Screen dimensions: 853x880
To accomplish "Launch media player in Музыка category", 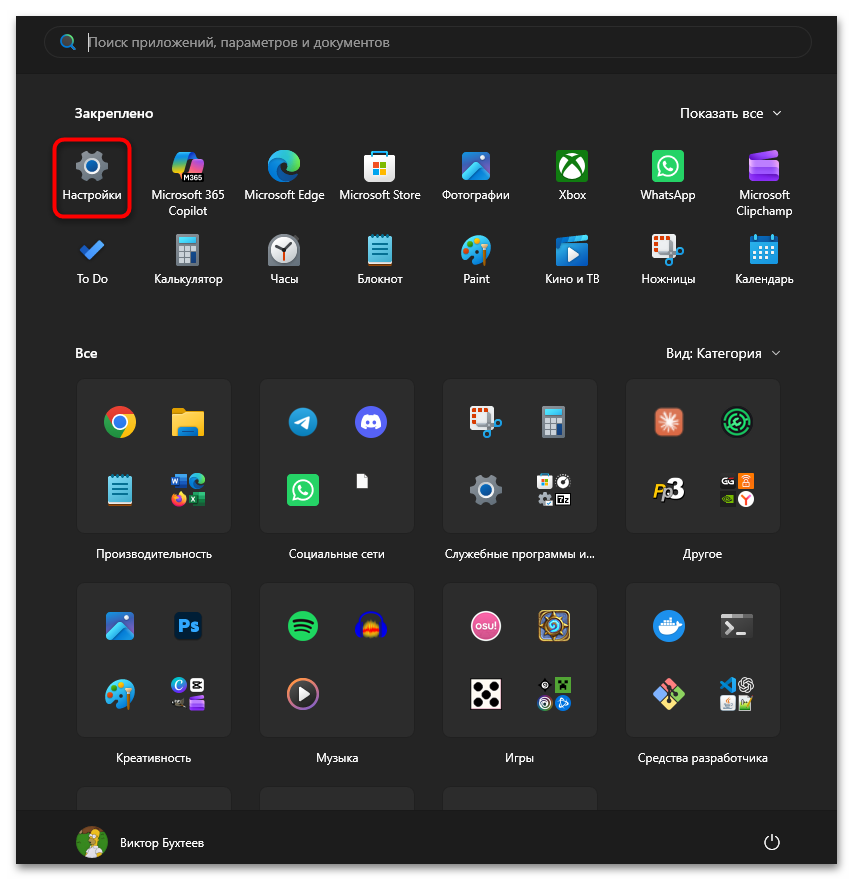I will pos(303,694).
